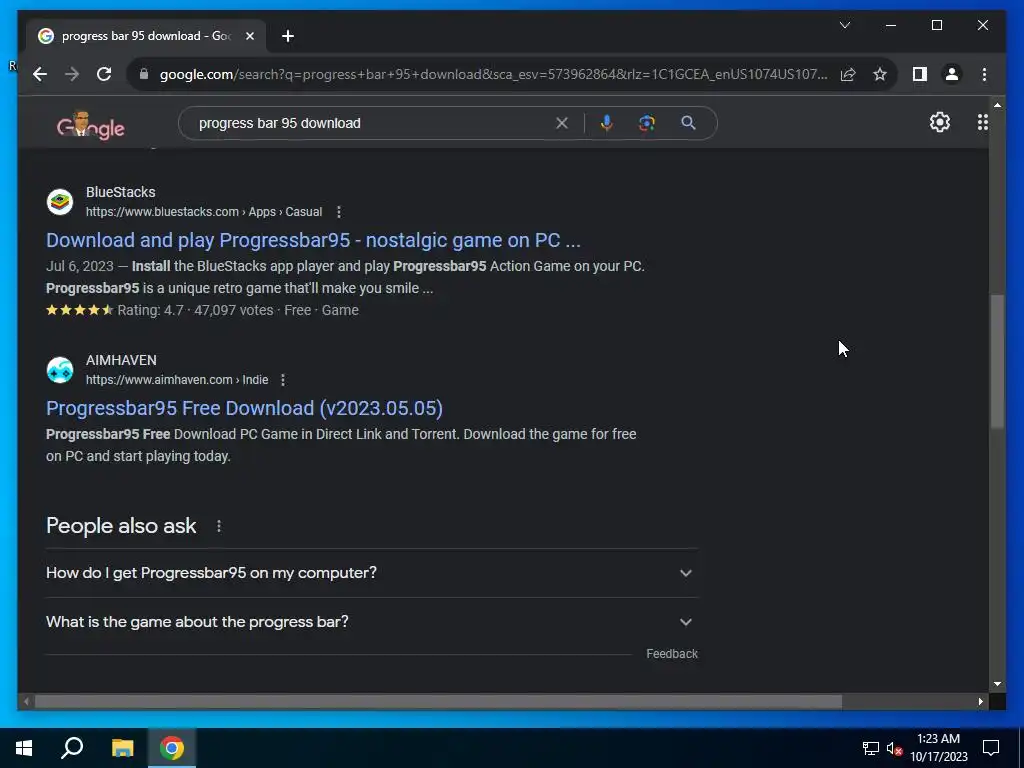
Task: Click the vertical scrollbar thumb
Action: point(997,360)
